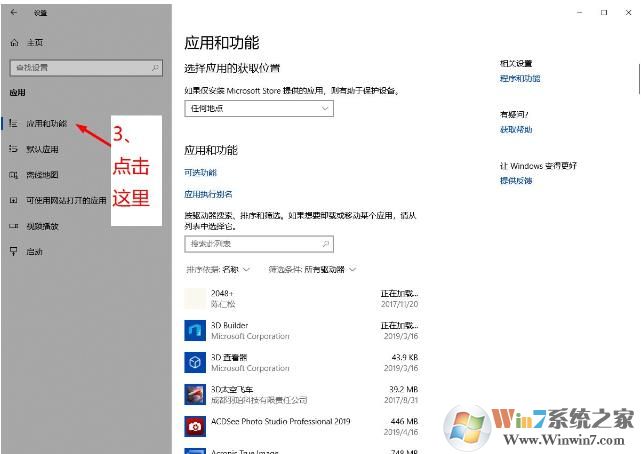Click the 视频播放 sidebar icon
This screenshot has height=454, width=641.
(13, 226)
